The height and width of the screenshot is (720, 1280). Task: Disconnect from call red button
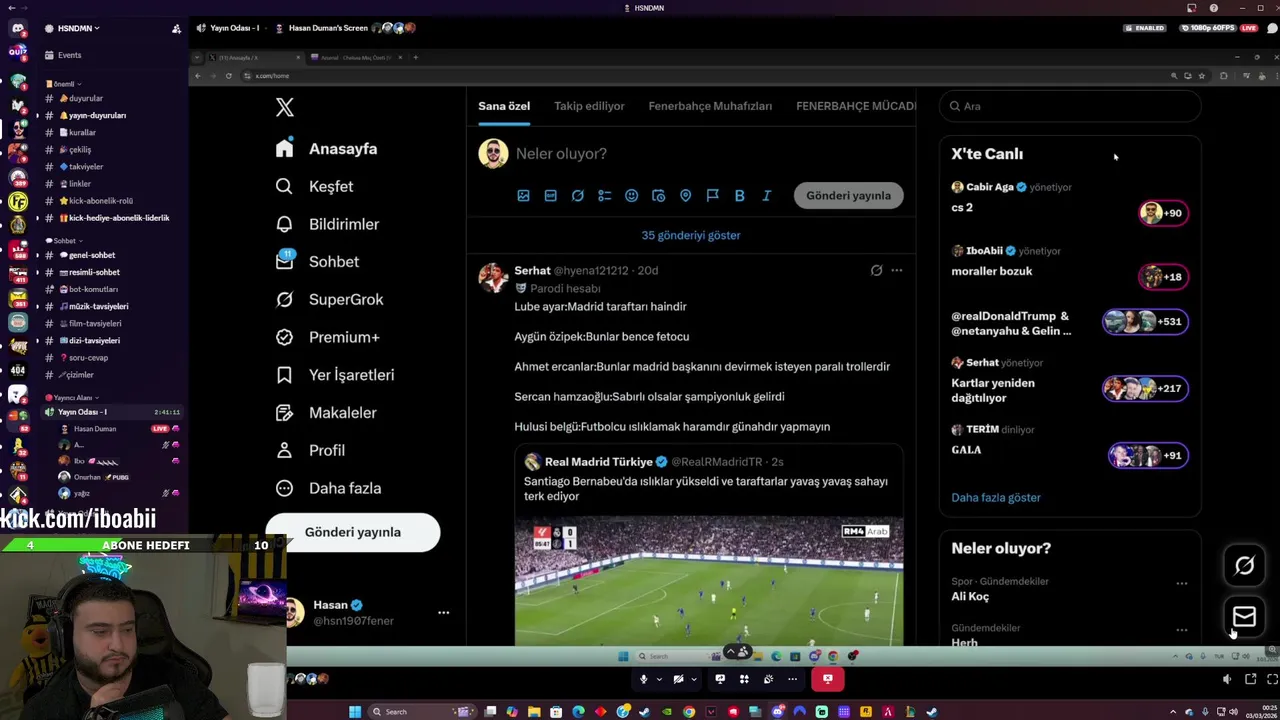pos(828,679)
